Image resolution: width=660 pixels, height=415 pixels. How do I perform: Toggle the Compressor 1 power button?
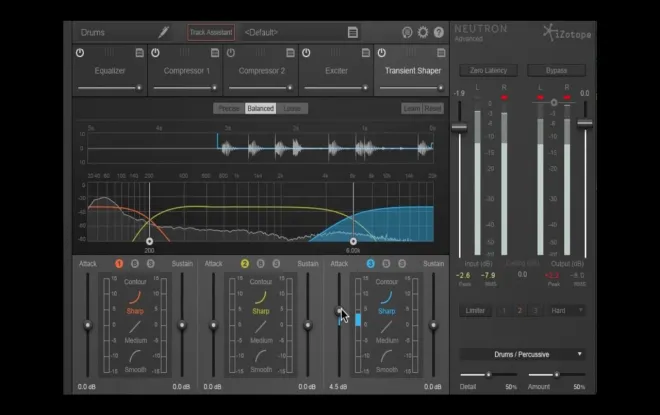[x=155, y=53]
